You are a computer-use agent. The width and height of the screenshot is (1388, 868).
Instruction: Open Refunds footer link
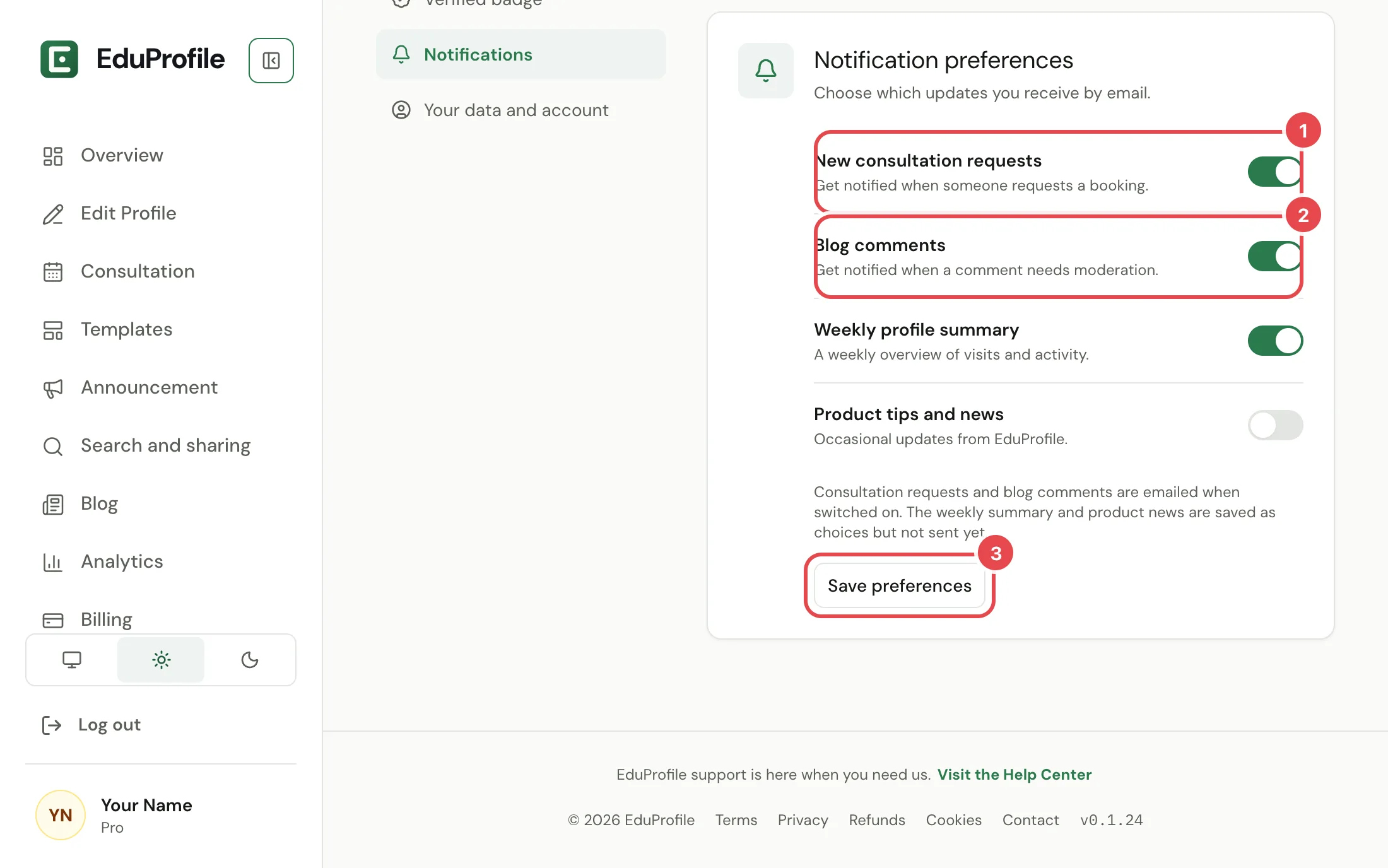click(877, 820)
